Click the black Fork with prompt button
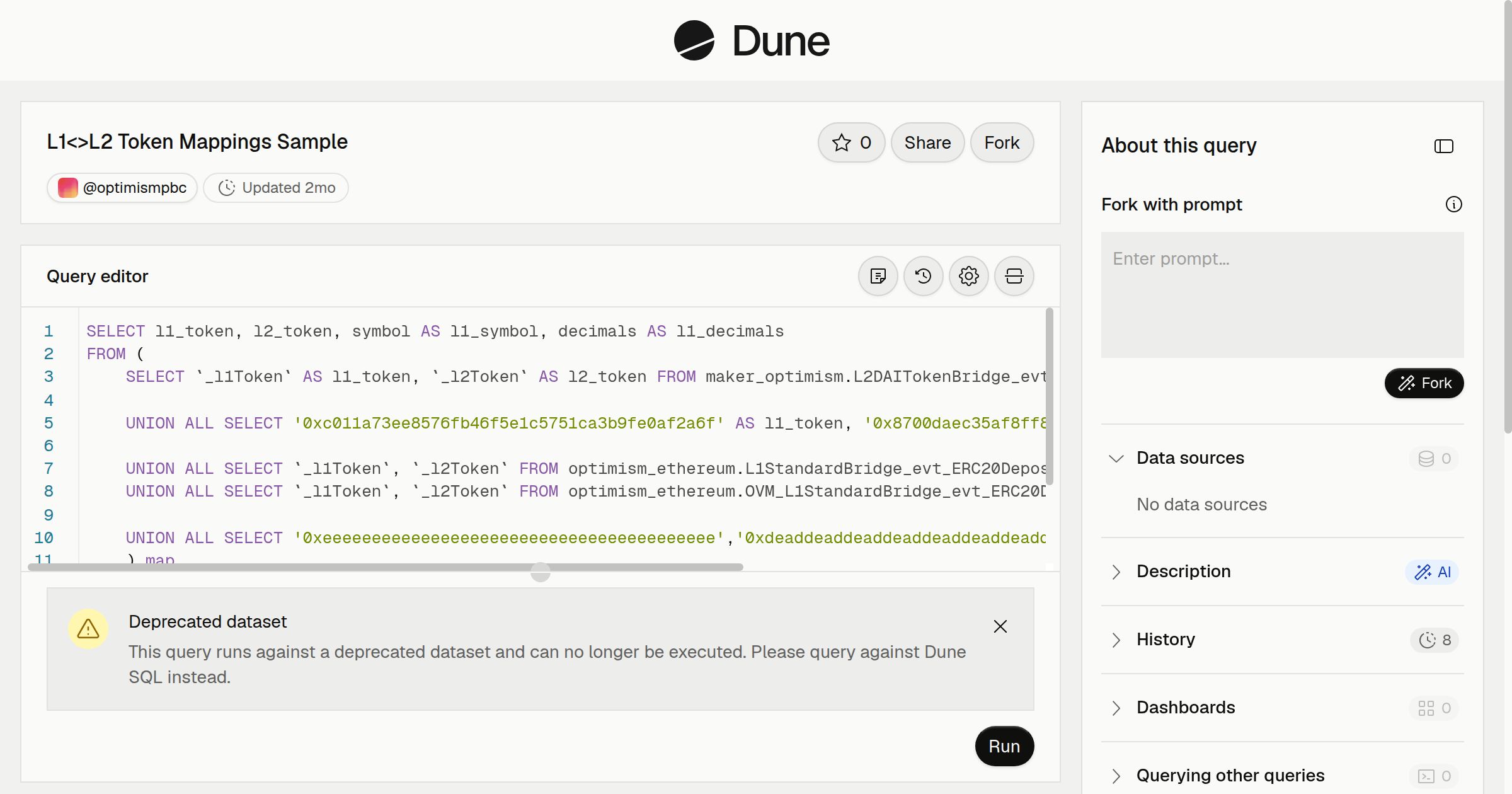This screenshot has width=1512, height=794. 1424,383
